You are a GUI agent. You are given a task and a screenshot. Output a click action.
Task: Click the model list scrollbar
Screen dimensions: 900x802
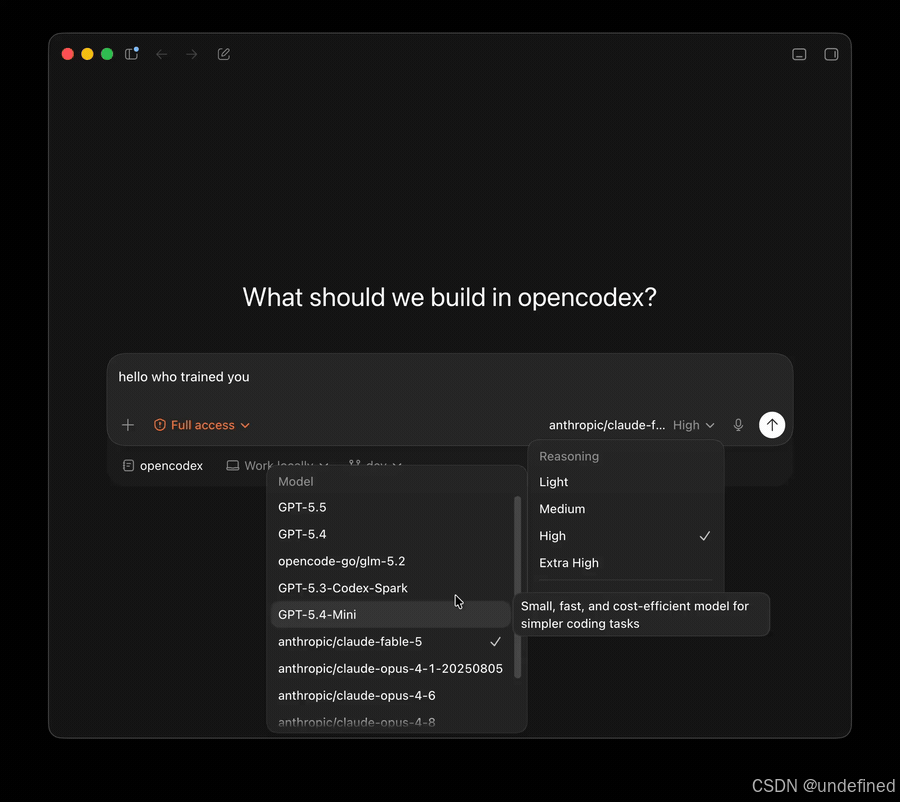click(517, 587)
